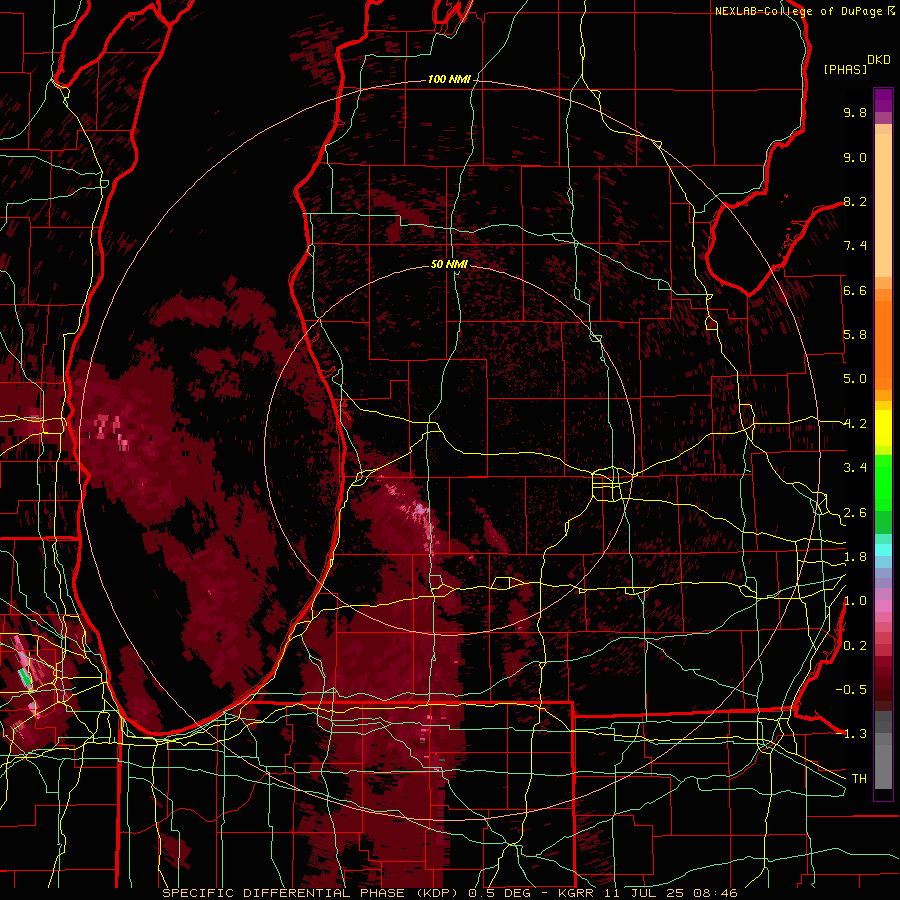Click the [PHAS] legend title
The image size is (900, 900).
(845, 69)
